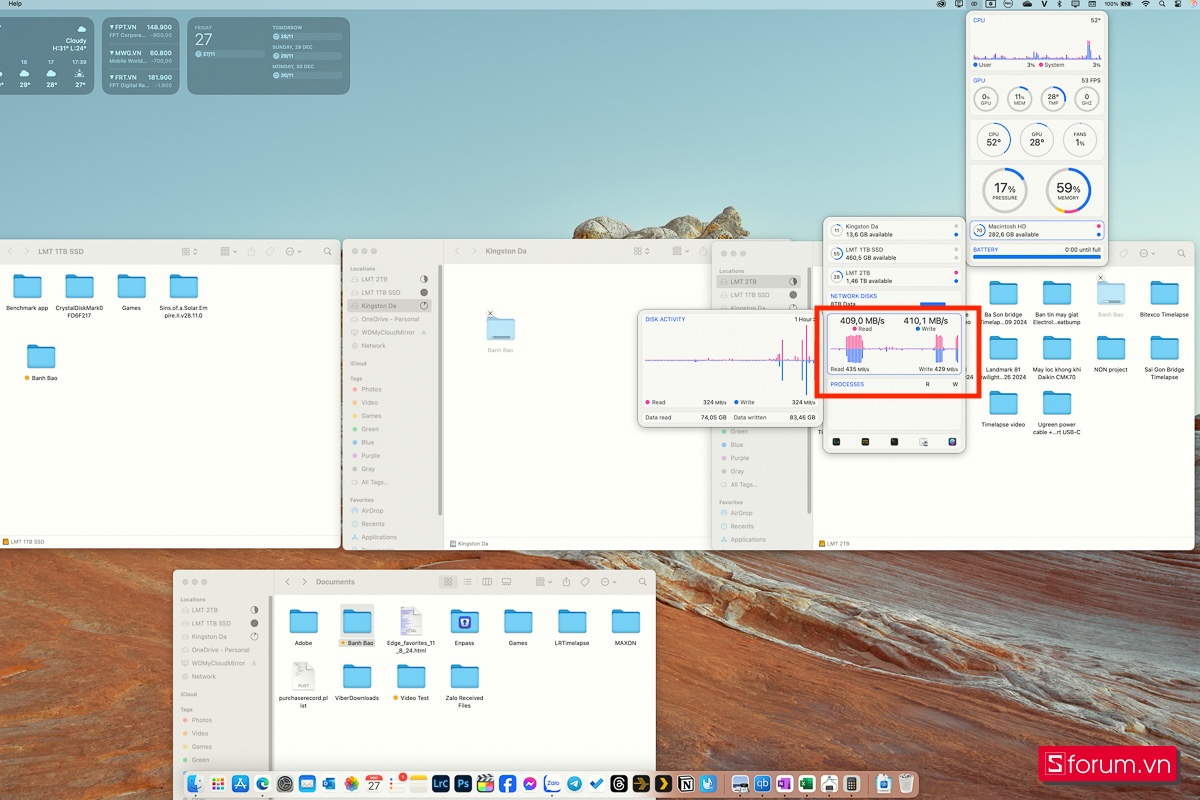Image resolution: width=1200 pixels, height=800 pixels.
Task: Open Finder from the Dock
Action: [x=195, y=784]
